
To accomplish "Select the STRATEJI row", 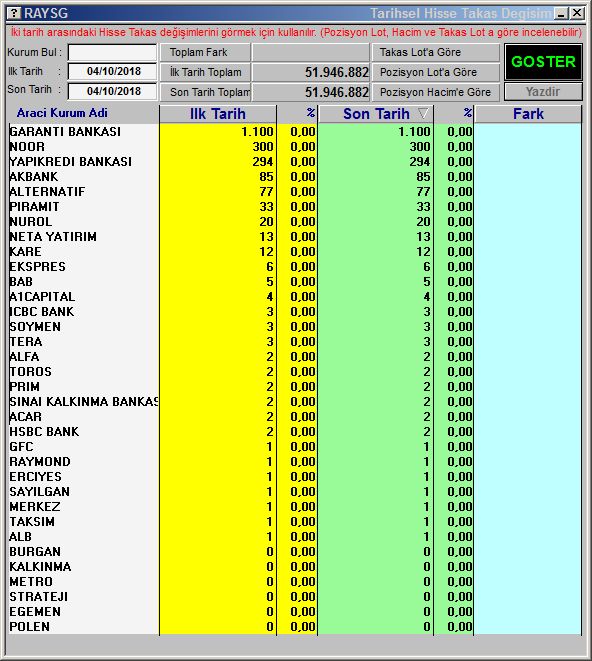I will [x=295, y=597].
